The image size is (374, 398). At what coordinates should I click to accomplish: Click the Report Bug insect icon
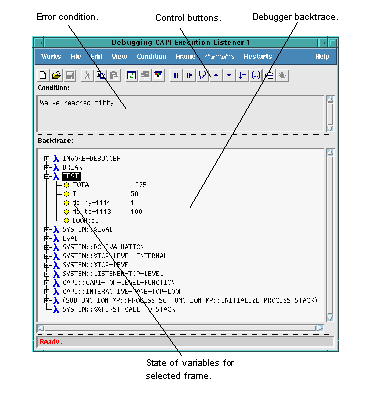(x=282, y=75)
